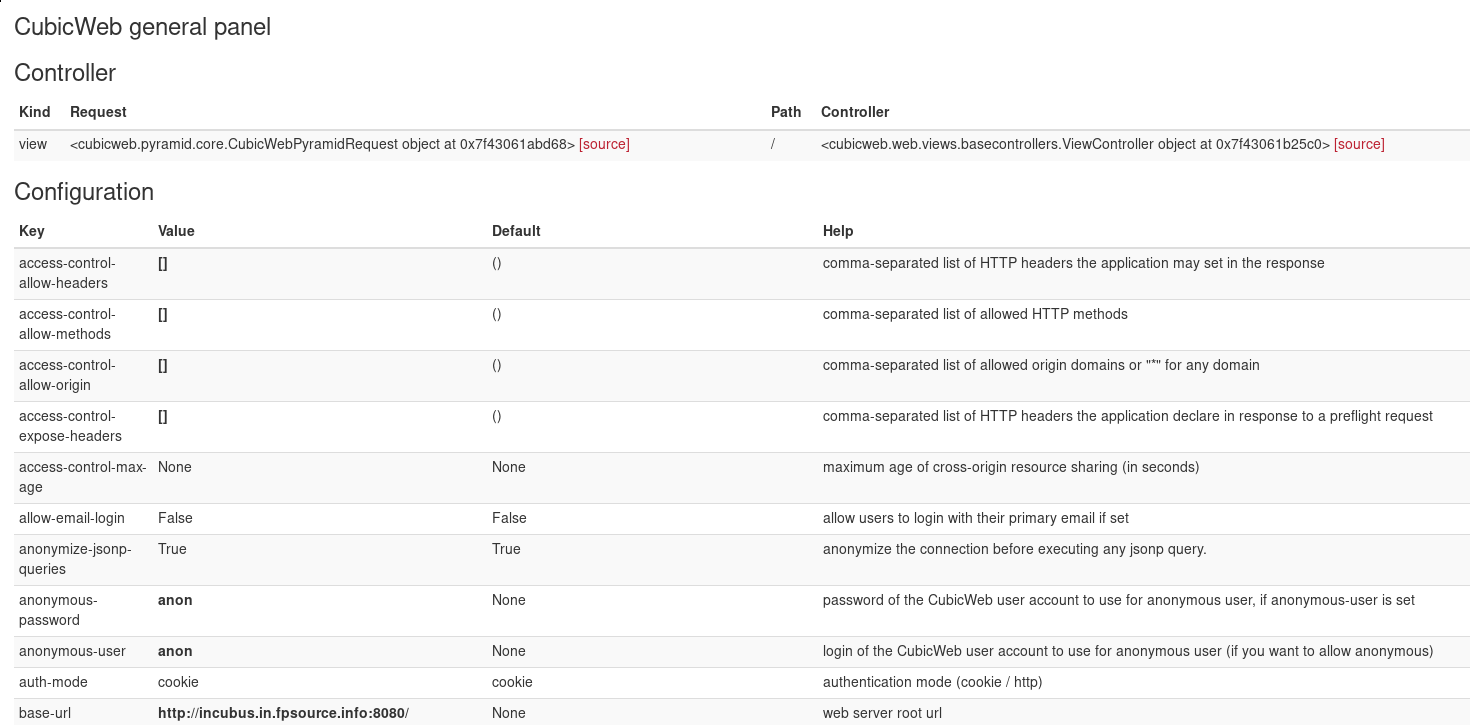Click the 'Key' column header
The height and width of the screenshot is (725, 1470).
32,231
